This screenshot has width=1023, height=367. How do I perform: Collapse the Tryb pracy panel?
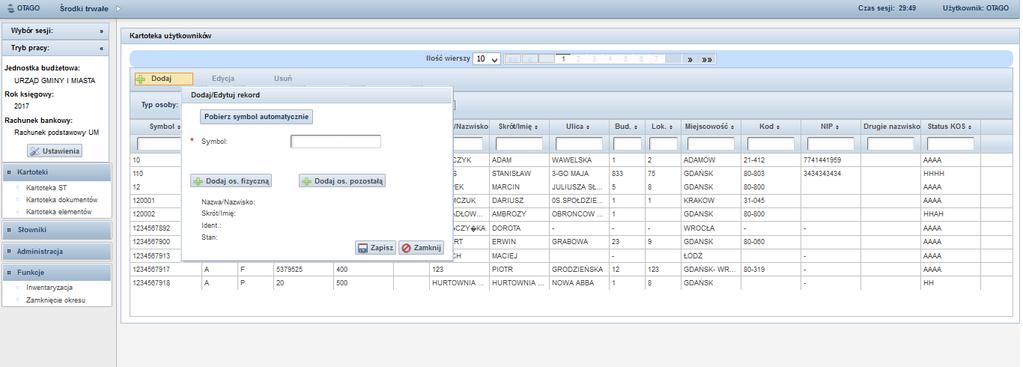(101, 48)
